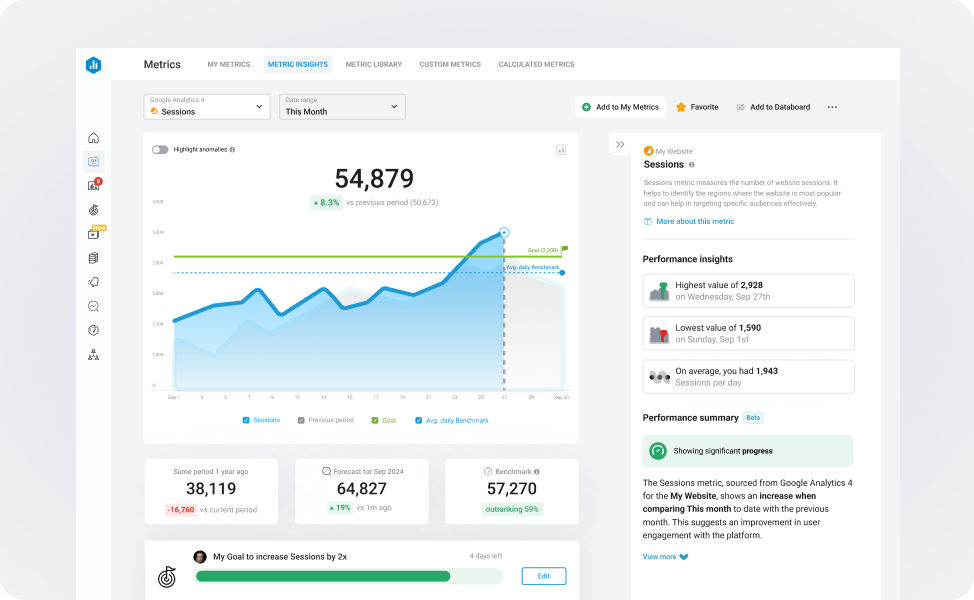Image resolution: width=974 pixels, height=600 pixels.
Task: Open the Google Analytics 4 Sessions dropdown
Action: pos(206,106)
